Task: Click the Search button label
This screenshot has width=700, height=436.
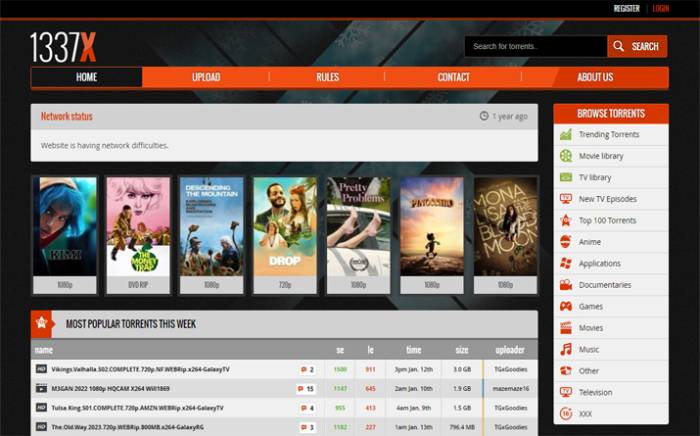Action: tap(645, 46)
